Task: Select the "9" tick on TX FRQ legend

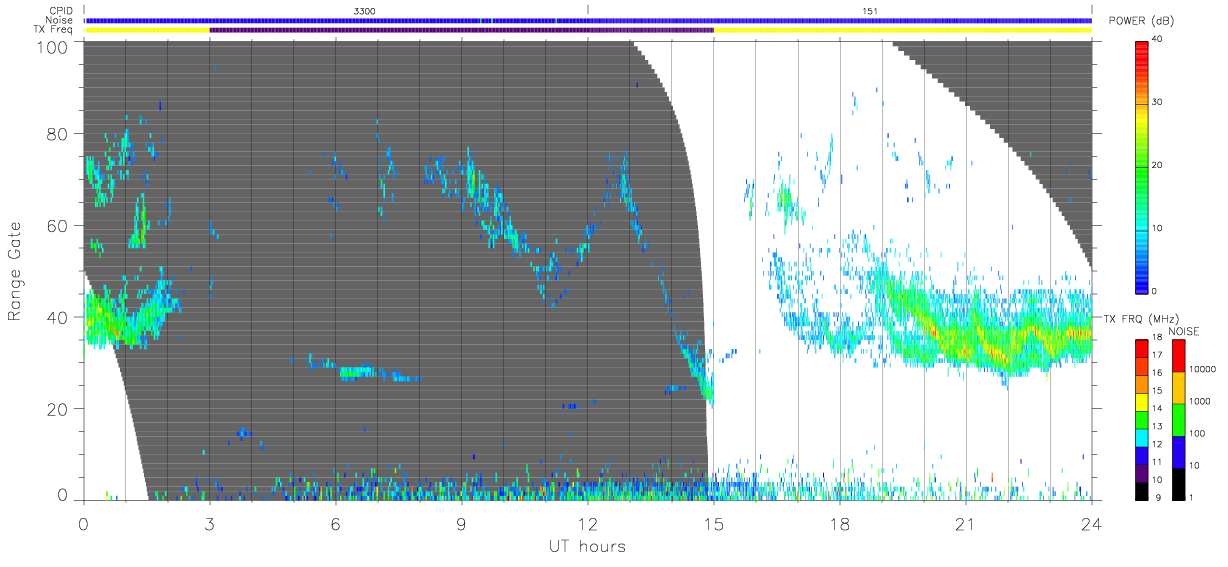Action: (1160, 497)
